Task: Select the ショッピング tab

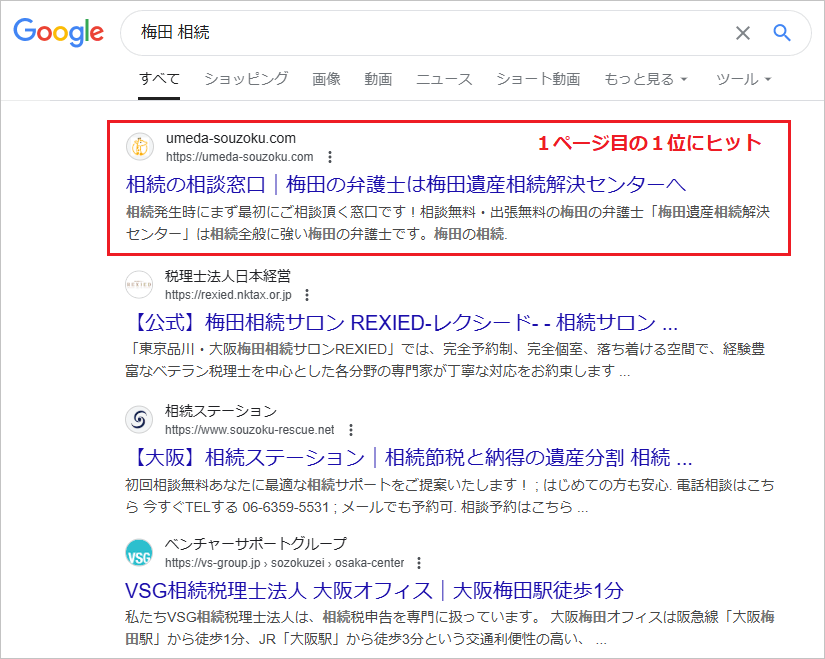Action: pos(244,77)
